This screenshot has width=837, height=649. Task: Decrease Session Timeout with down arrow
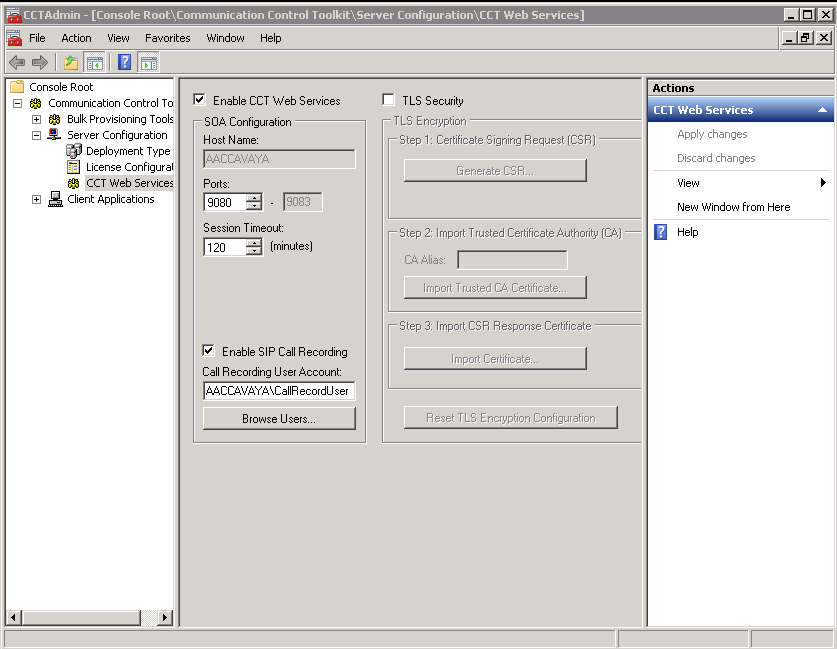click(255, 251)
